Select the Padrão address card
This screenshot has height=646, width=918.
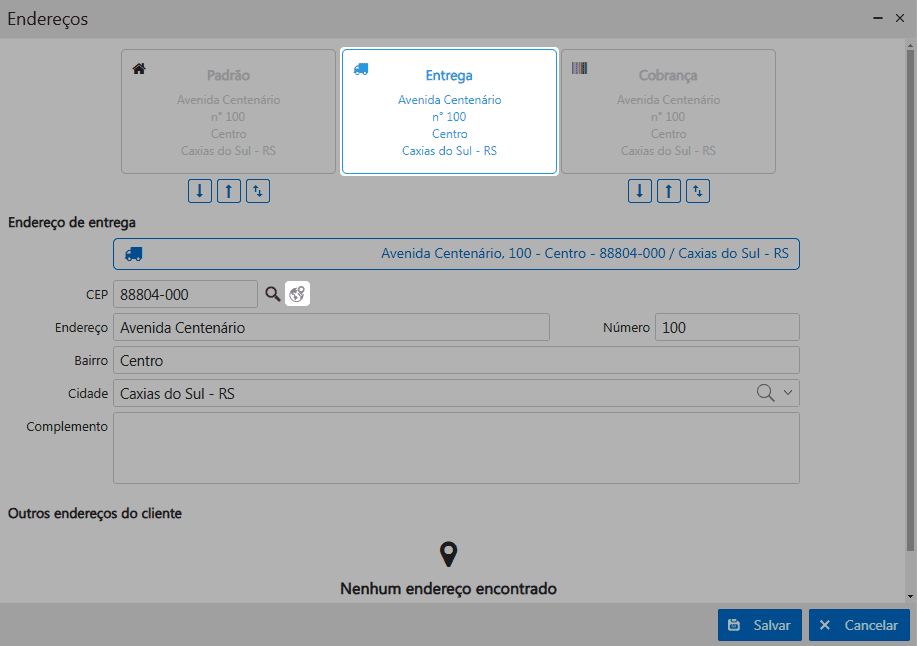tap(228, 112)
